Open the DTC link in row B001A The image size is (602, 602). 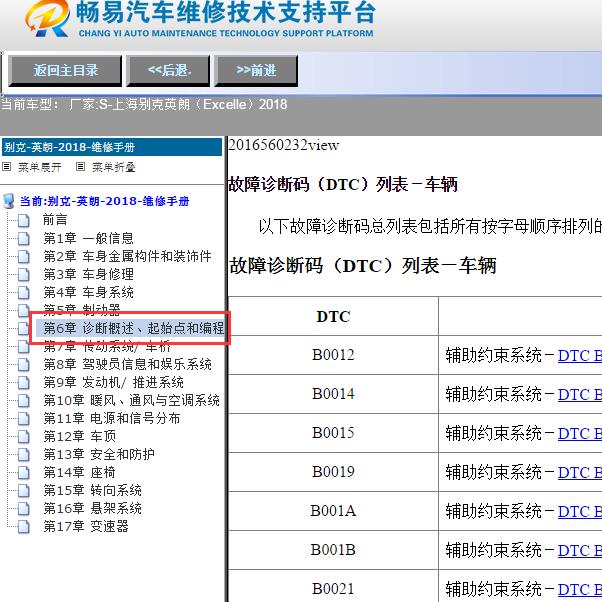point(580,512)
